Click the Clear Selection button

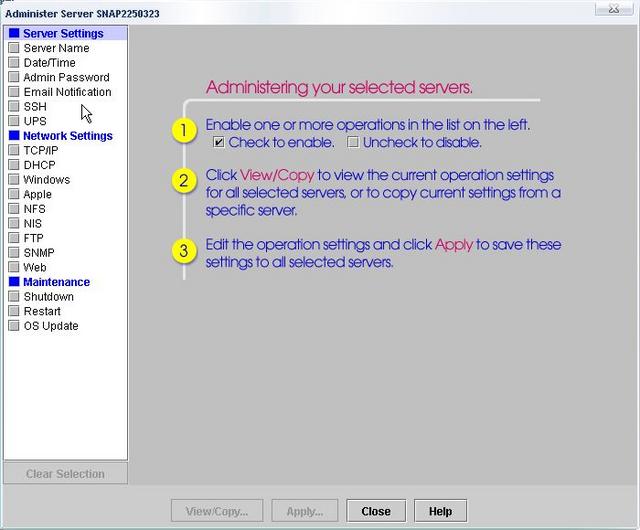pos(65,474)
